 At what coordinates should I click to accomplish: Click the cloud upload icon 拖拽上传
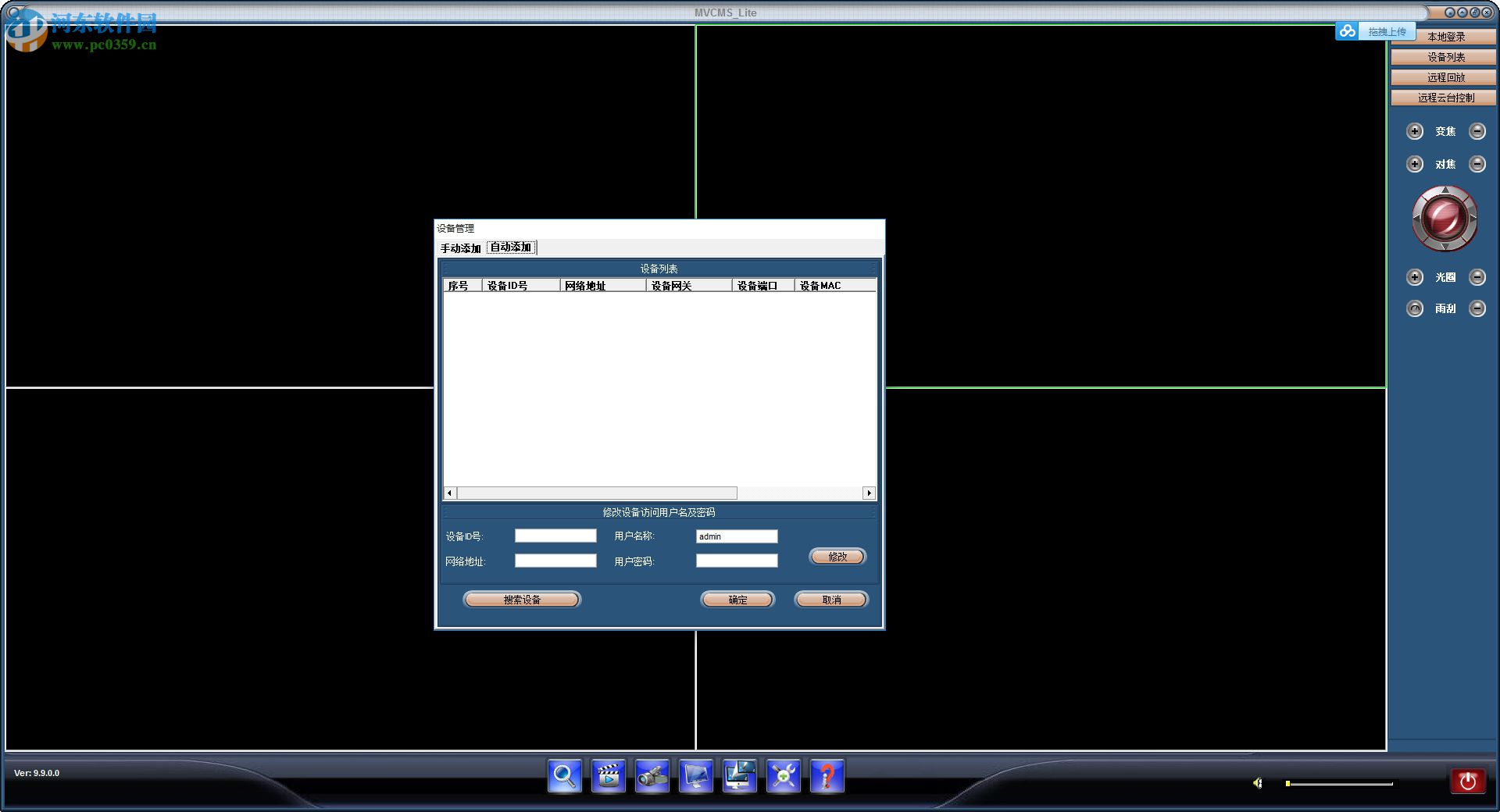point(1347,31)
